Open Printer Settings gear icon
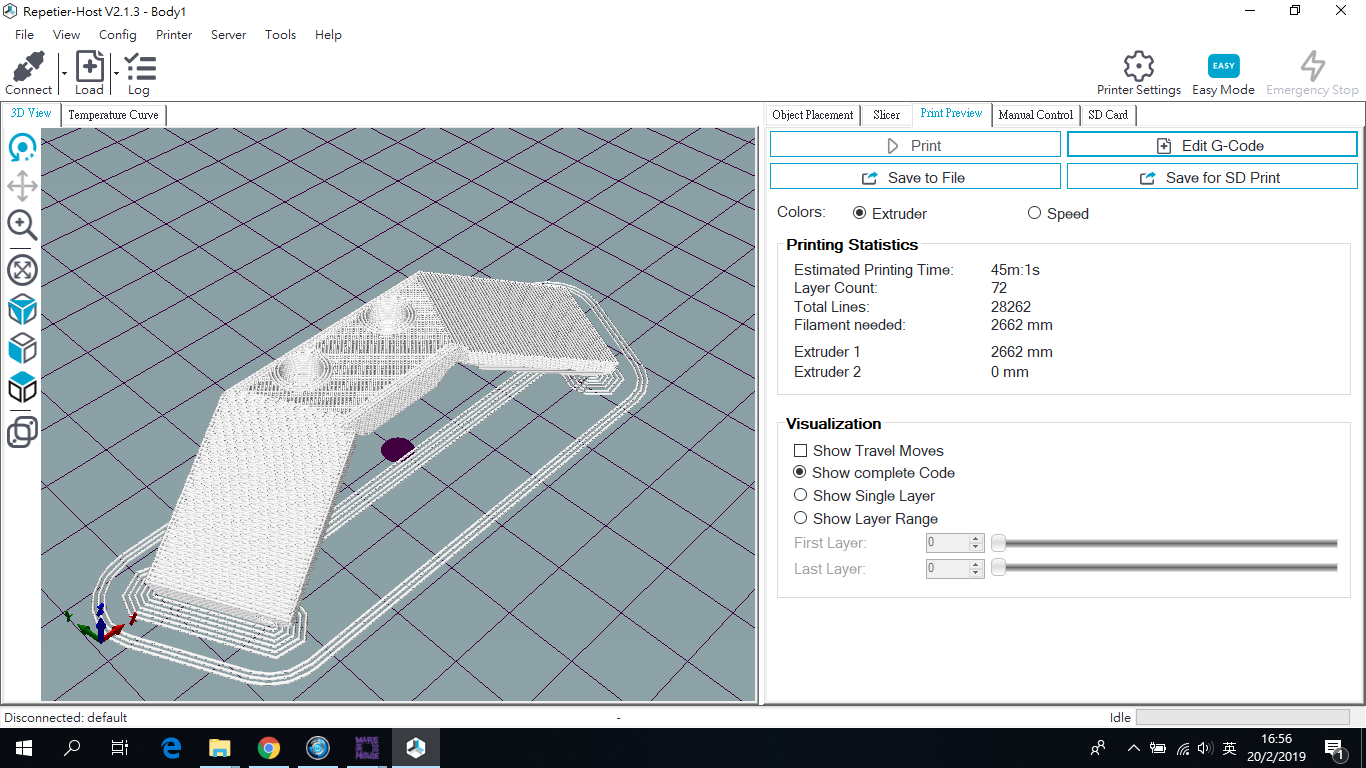Viewport: 1366px width, 768px height. coord(1139,66)
